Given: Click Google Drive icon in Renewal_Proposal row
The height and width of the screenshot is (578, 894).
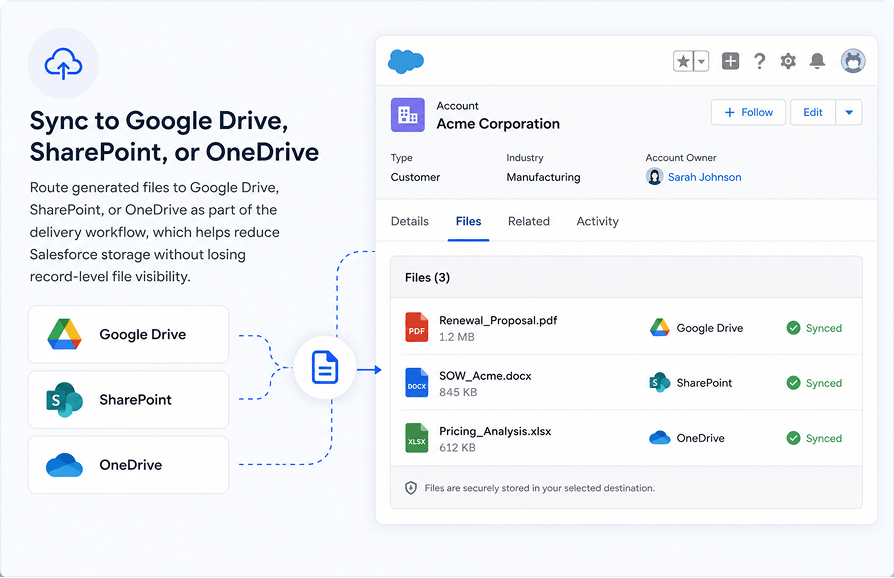Looking at the screenshot, I should click(660, 327).
